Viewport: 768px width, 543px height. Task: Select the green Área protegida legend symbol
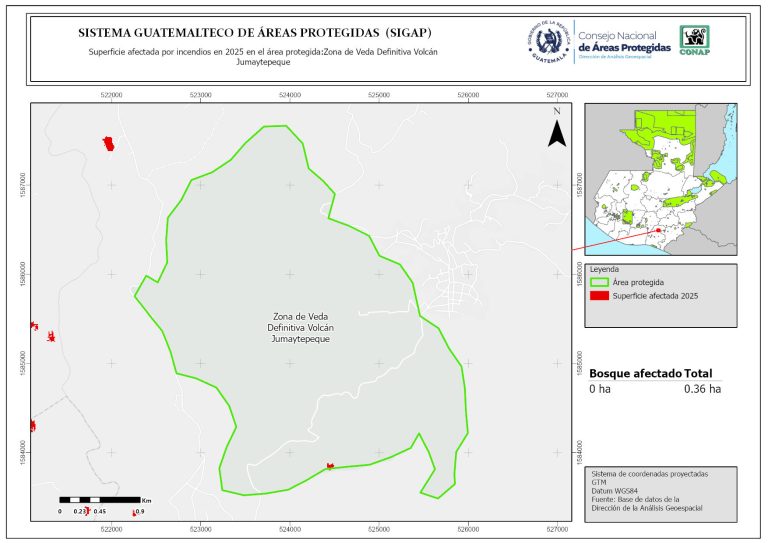click(x=600, y=283)
